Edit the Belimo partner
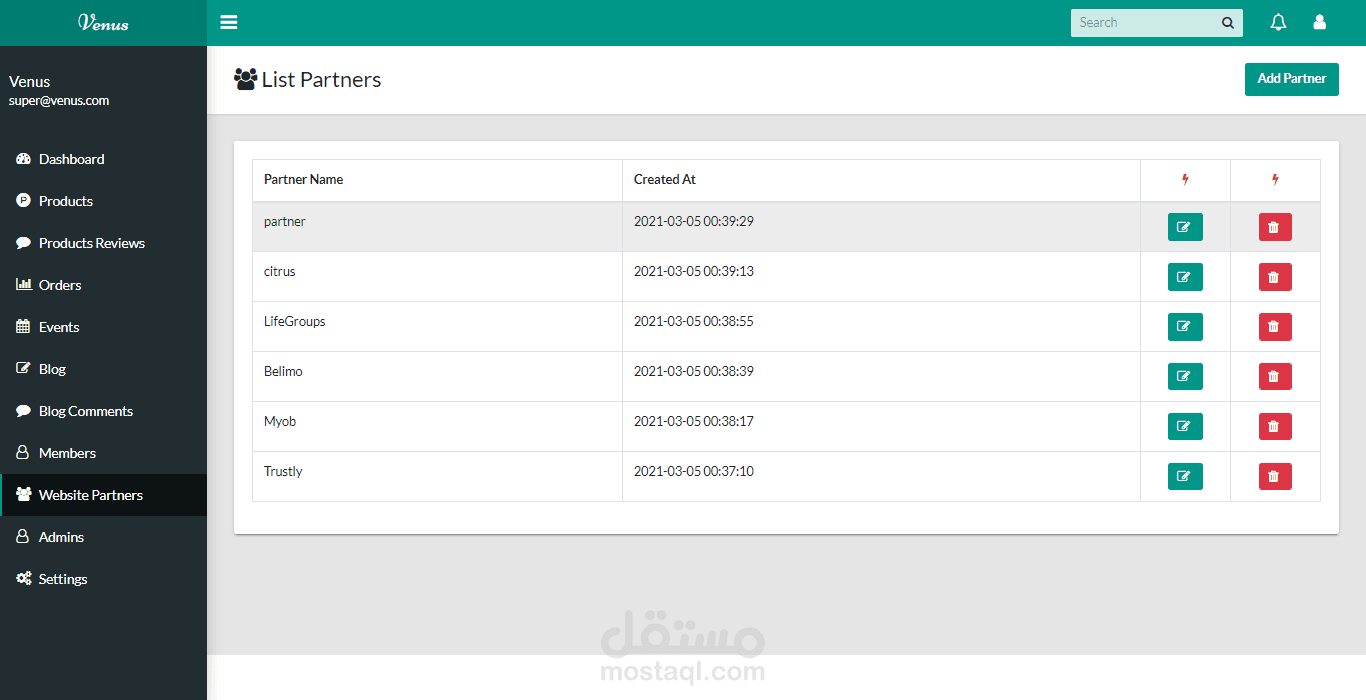The height and width of the screenshot is (700, 1366). click(x=1185, y=377)
